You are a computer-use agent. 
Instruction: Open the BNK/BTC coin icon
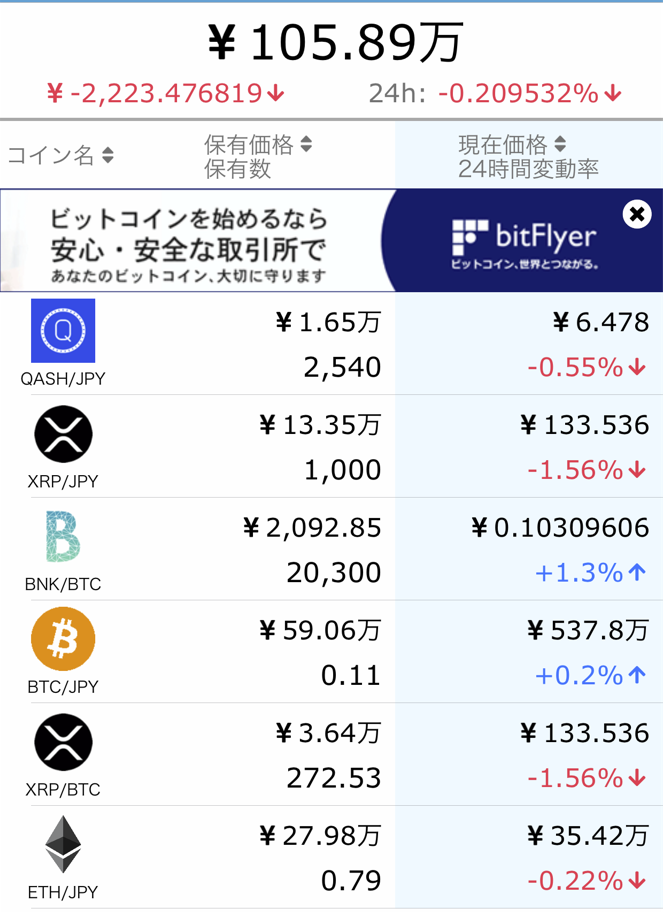tap(63, 537)
